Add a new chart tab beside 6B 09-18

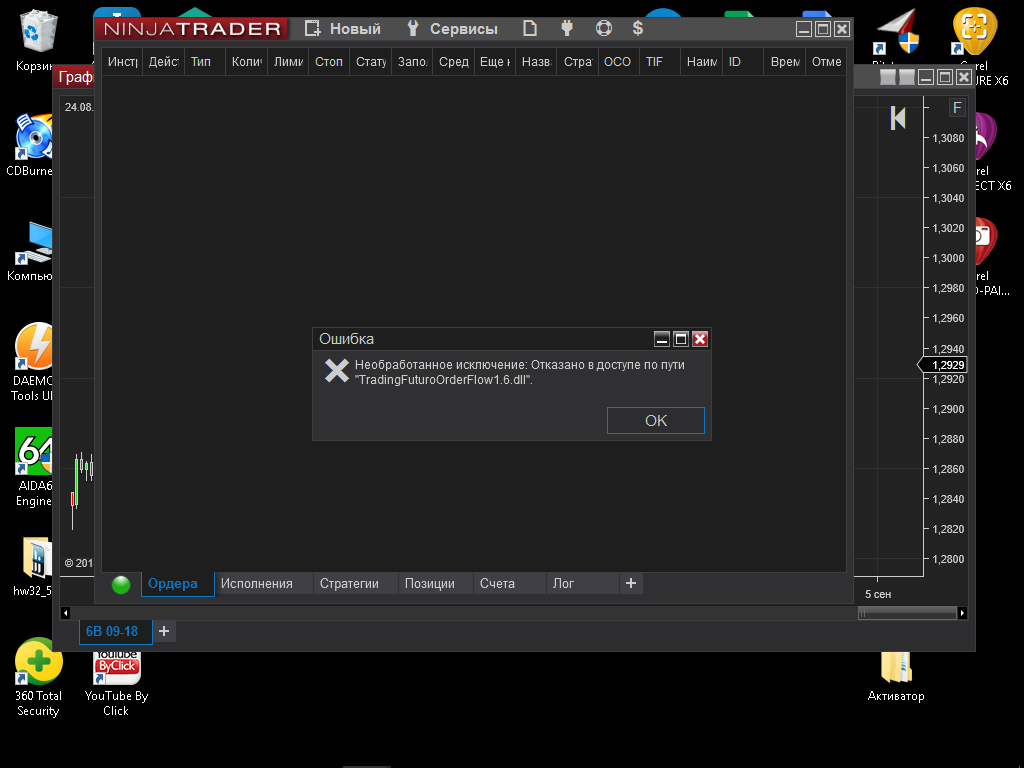[164, 631]
